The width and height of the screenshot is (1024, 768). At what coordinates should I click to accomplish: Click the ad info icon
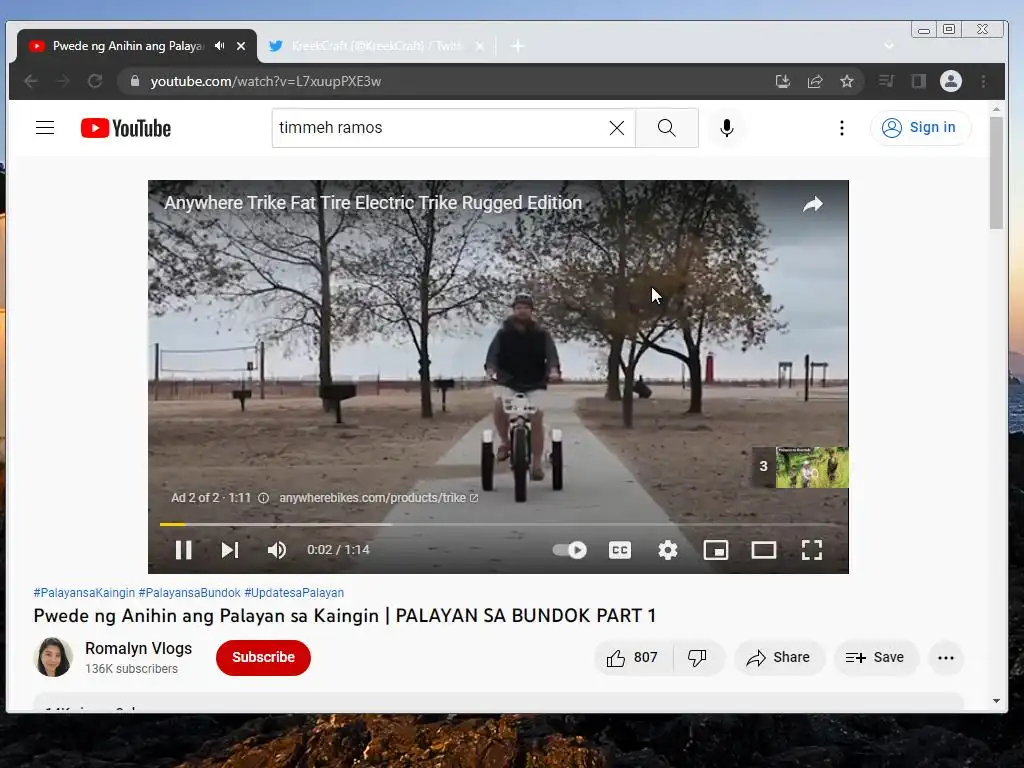[x=263, y=498]
